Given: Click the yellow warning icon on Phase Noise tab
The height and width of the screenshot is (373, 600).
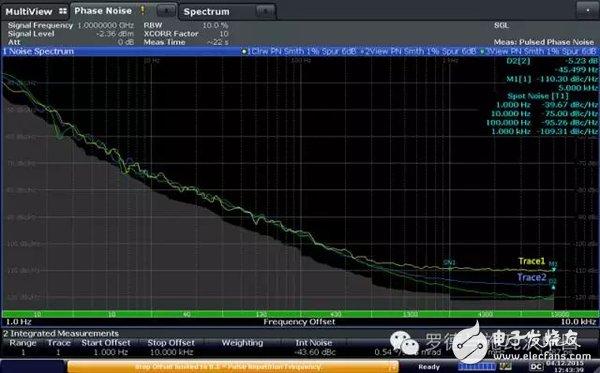Looking at the screenshot, I should (x=142, y=10).
